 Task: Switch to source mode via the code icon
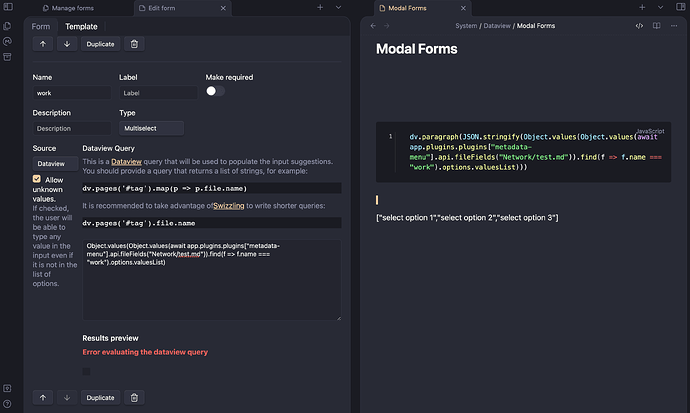click(x=639, y=26)
